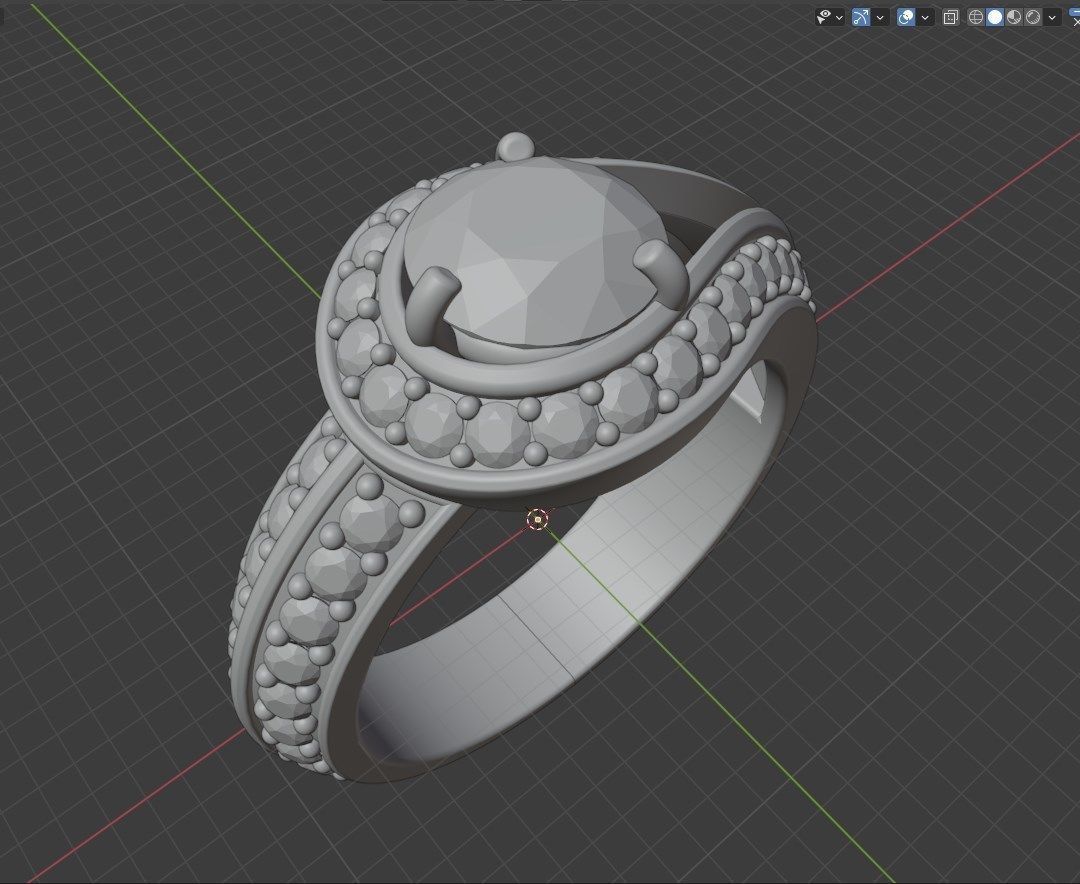Image resolution: width=1080 pixels, height=884 pixels.
Task: Open the selectability and visibility eye icon
Action: point(824,17)
